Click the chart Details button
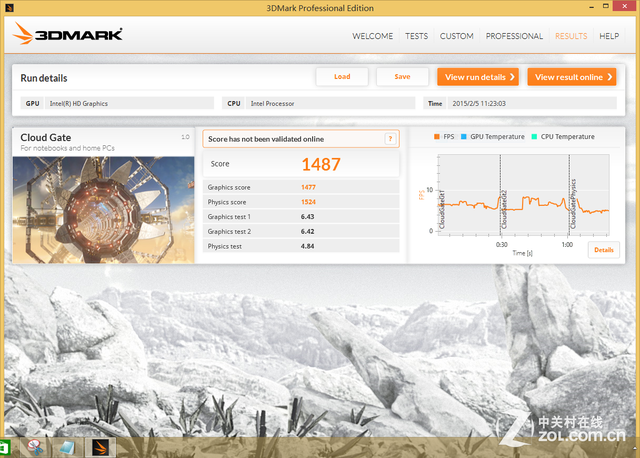 [x=604, y=250]
